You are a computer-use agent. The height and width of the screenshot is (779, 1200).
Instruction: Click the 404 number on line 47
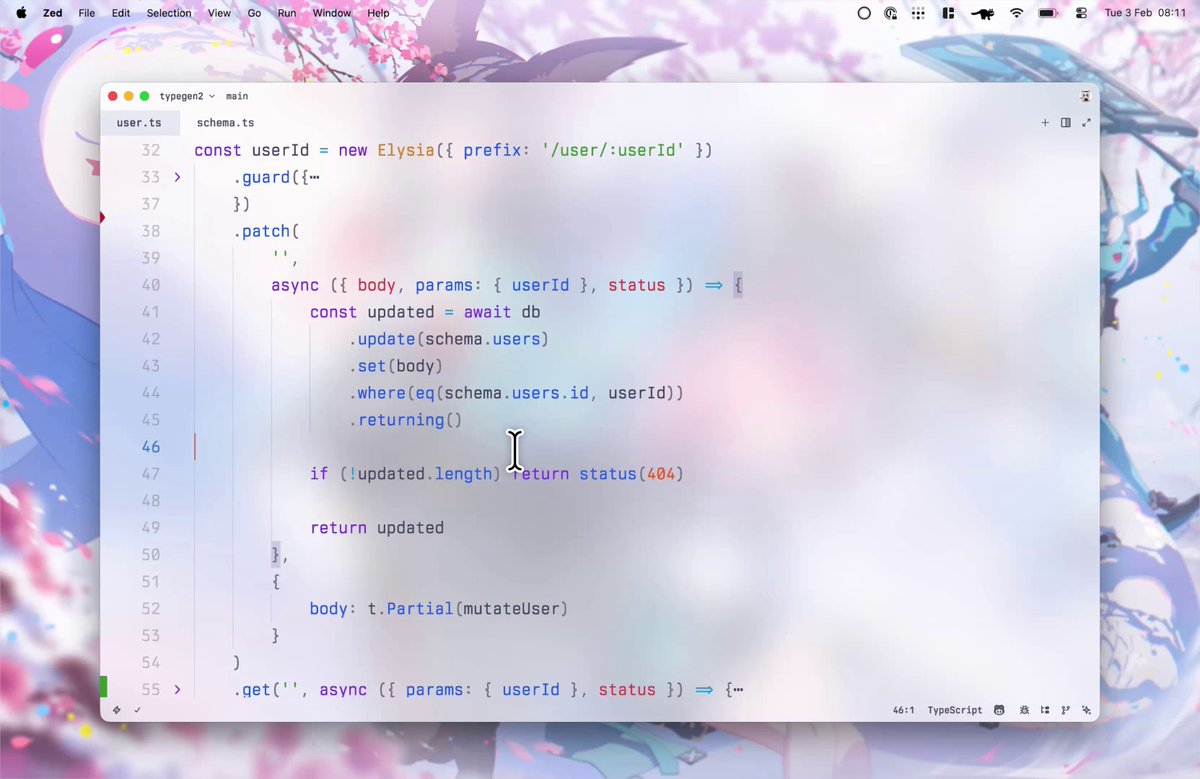661,474
